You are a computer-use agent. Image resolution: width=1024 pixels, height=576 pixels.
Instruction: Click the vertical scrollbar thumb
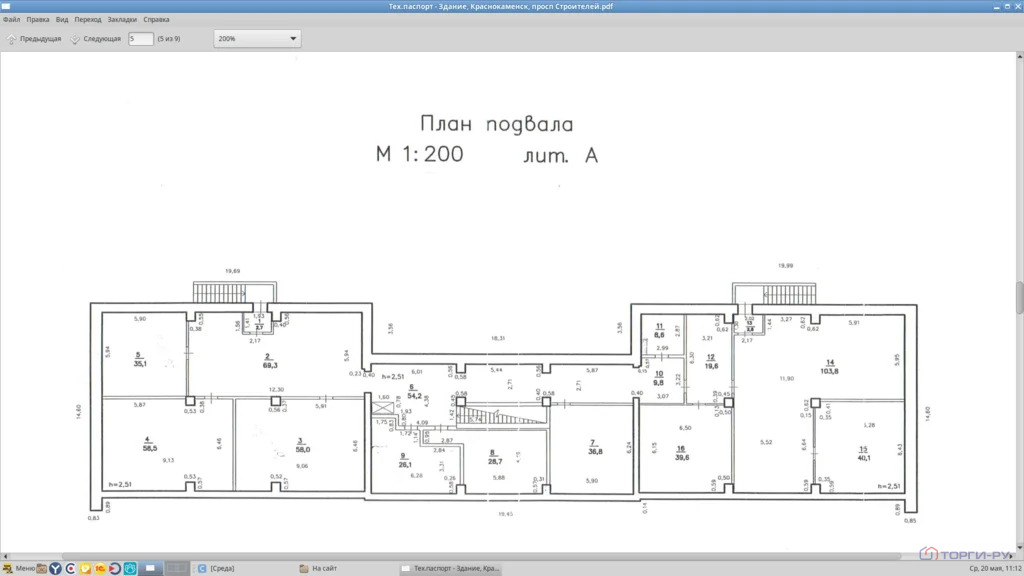1019,298
